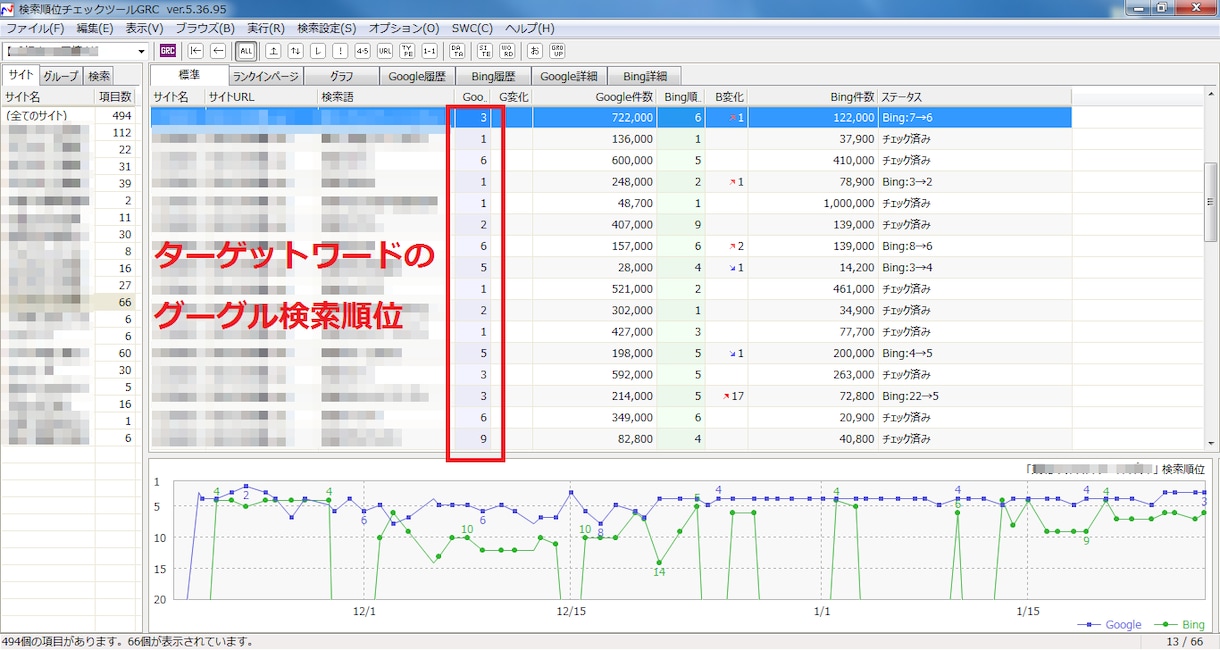Select the row with status Bing:7→6

point(611,117)
